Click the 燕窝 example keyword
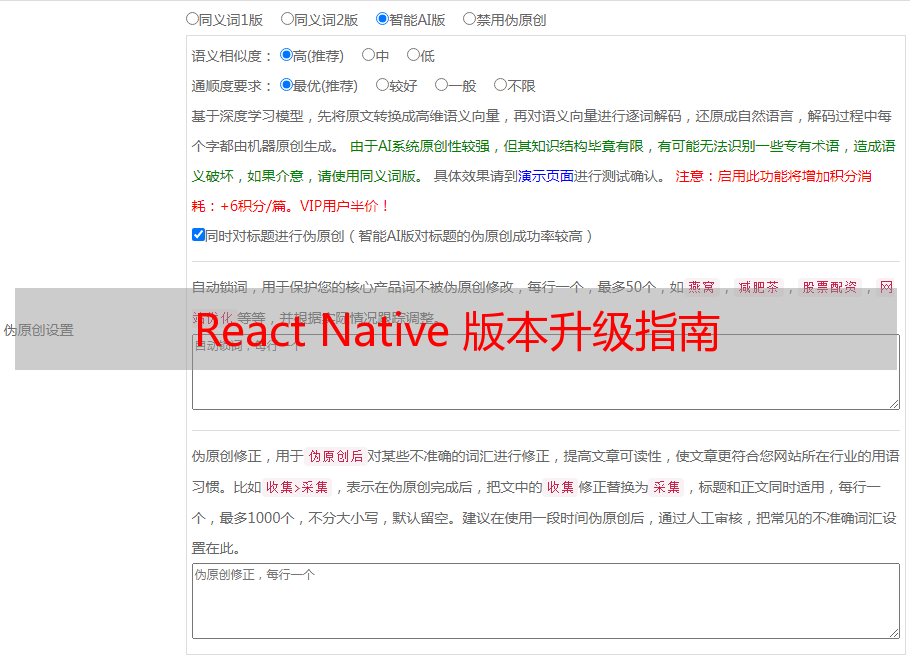The image size is (911, 658). [x=701, y=287]
